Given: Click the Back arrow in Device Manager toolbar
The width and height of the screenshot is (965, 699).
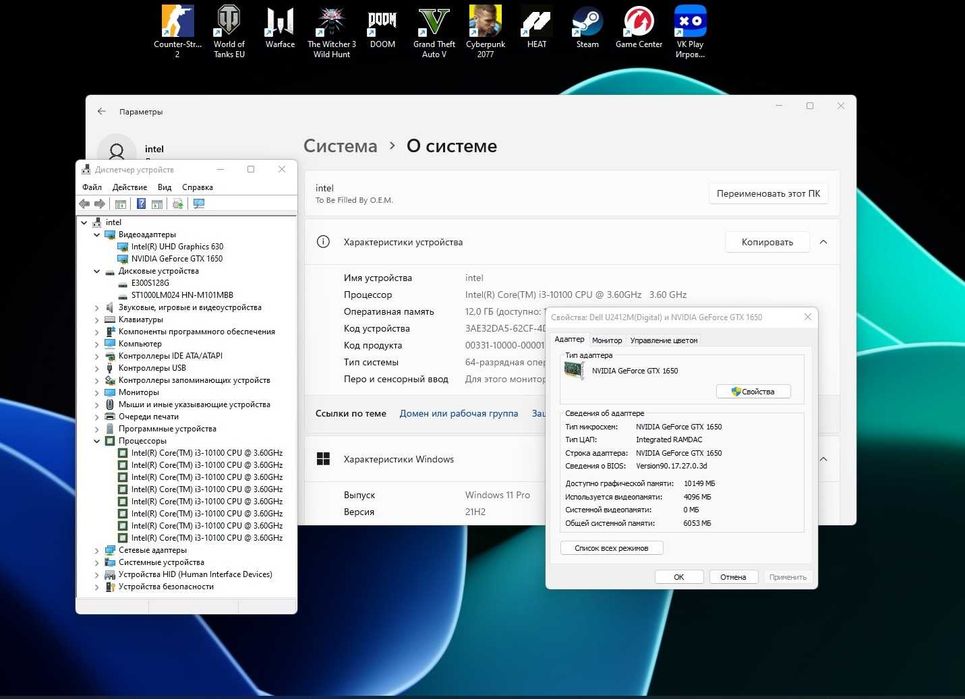Looking at the screenshot, I should [x=84, y=204].
